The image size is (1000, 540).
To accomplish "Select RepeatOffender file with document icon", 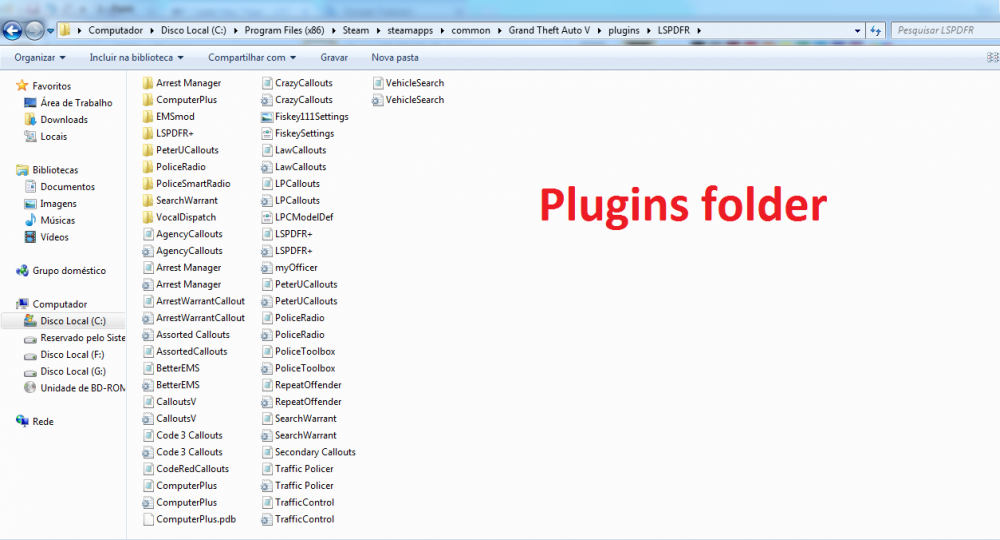I will pyautogui.click(x=302, y=385).
